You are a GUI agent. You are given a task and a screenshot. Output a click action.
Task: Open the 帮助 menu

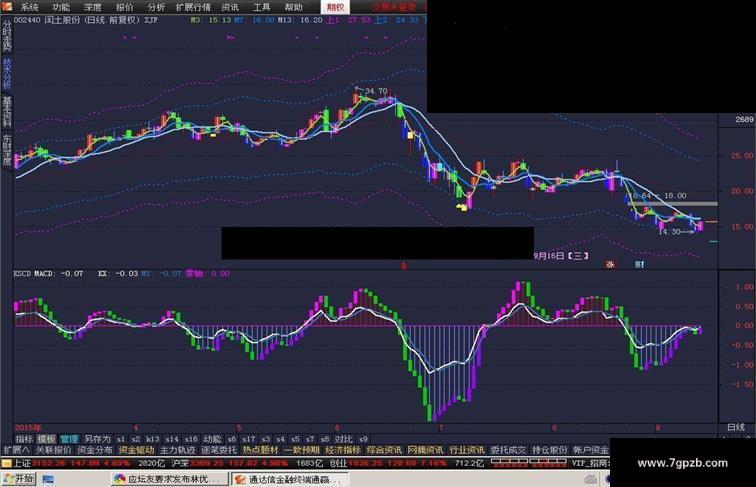pyautogui.click(x=294, y=7)
